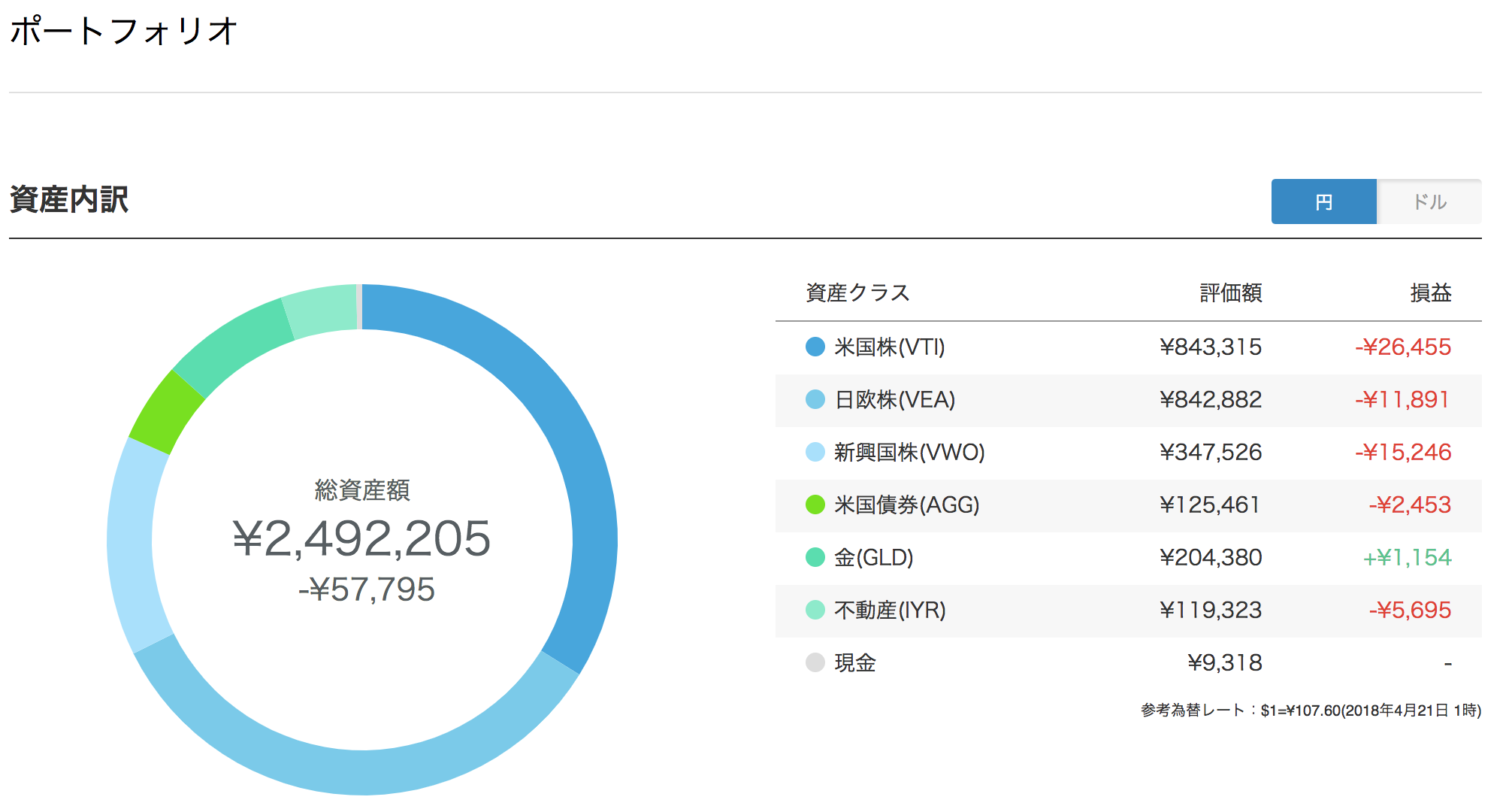1512x809 pixels.
Task: Click the ポートフォリオ page title
Action: [124, 32]
